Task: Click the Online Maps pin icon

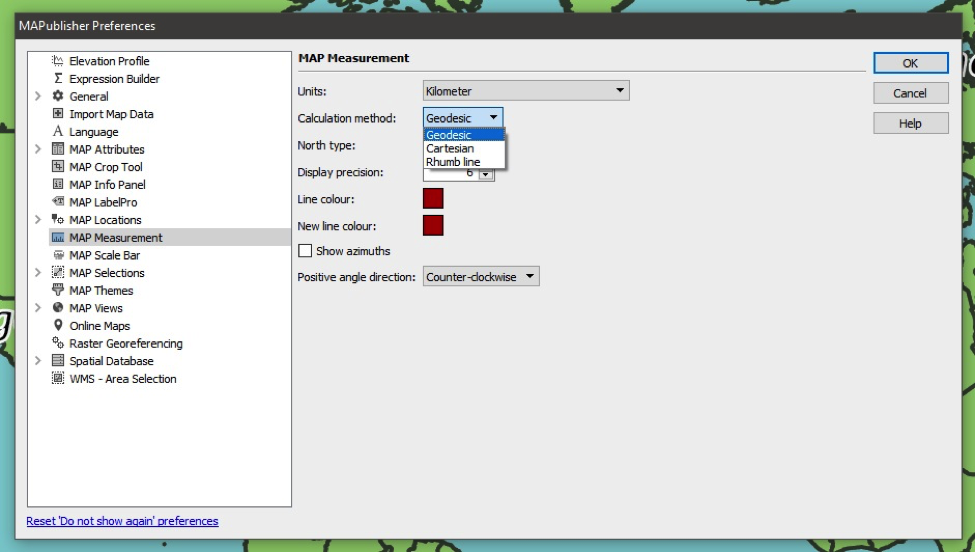Action: (x=58, y=325)
